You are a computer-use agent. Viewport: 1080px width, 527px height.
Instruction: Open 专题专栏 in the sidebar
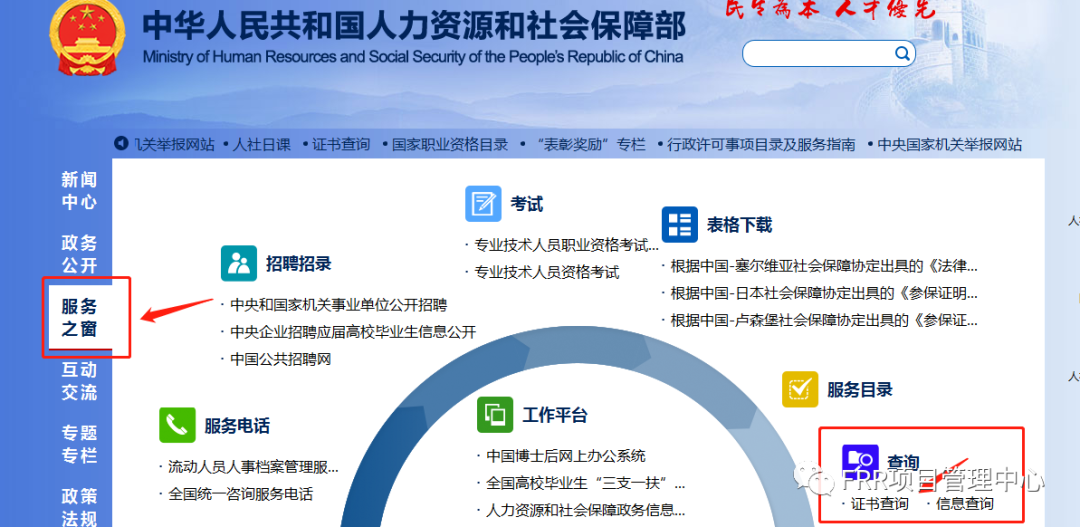coord(79,443)
